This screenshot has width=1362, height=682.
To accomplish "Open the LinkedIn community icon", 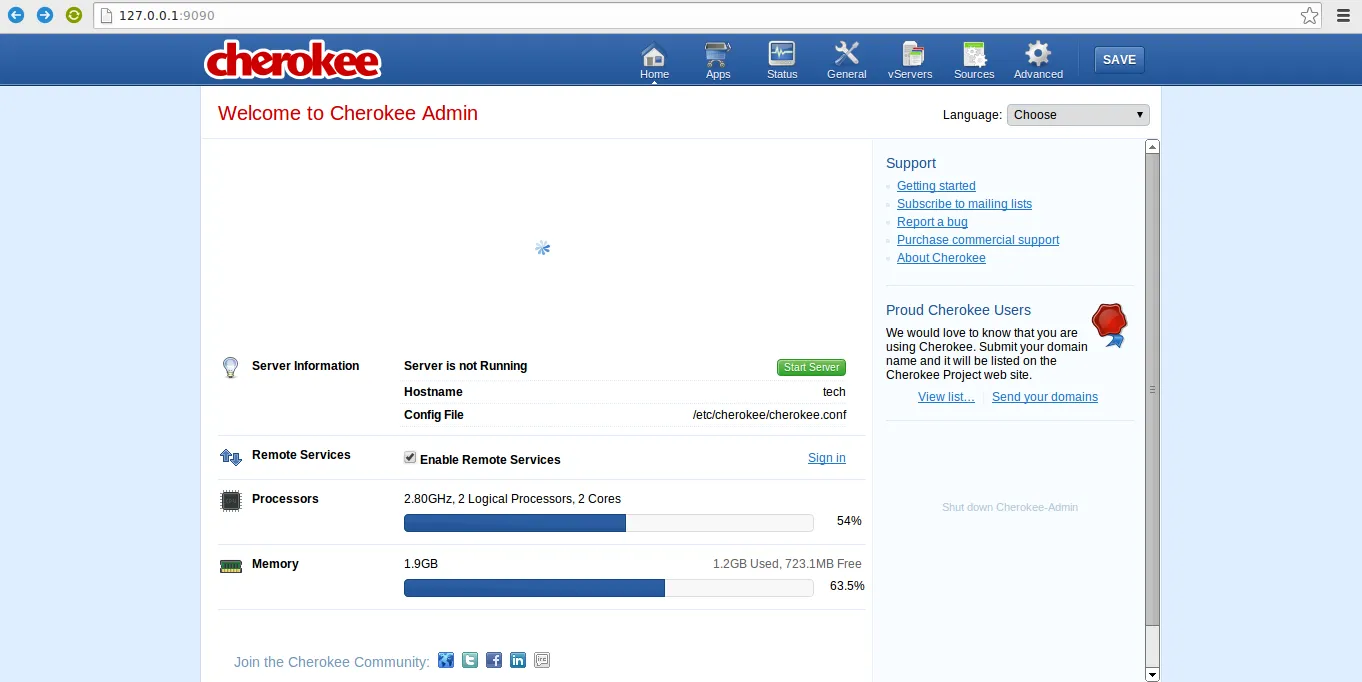I will pos(518,660).
